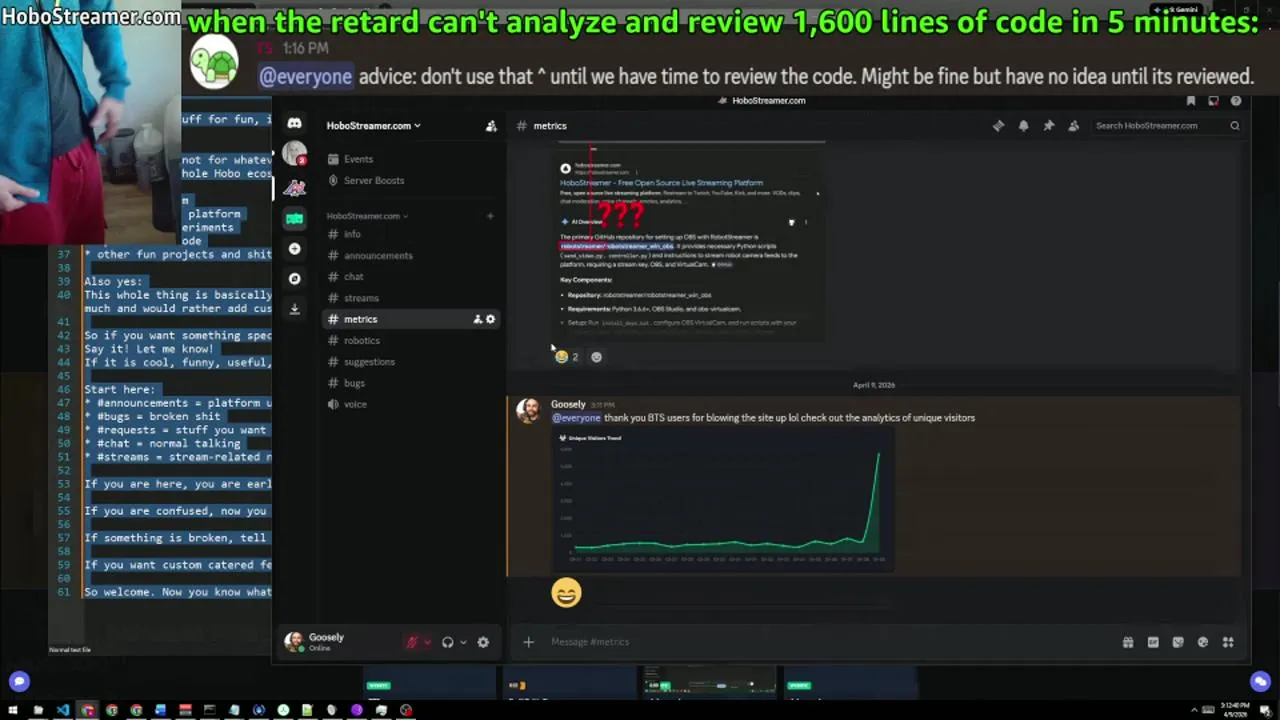The height and width of the screenshot is (720, 1280).
Task: Toggle deafen headphones in user panel
Action: tap(447, 642)
